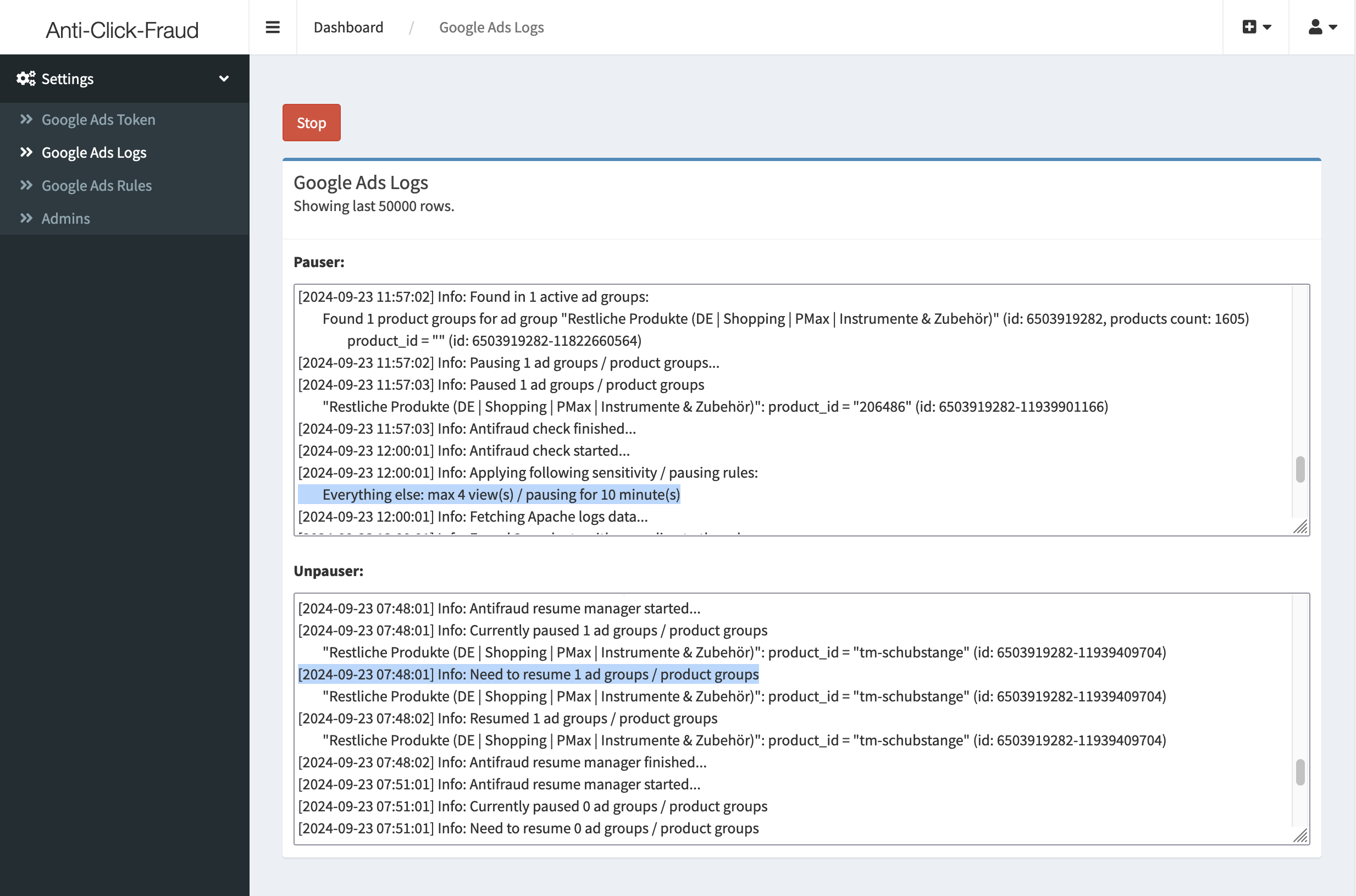Click double-arrow icon beside Admins
Image resolution: width=1356 pixels, height=896 pixels.
coord(26,218)
